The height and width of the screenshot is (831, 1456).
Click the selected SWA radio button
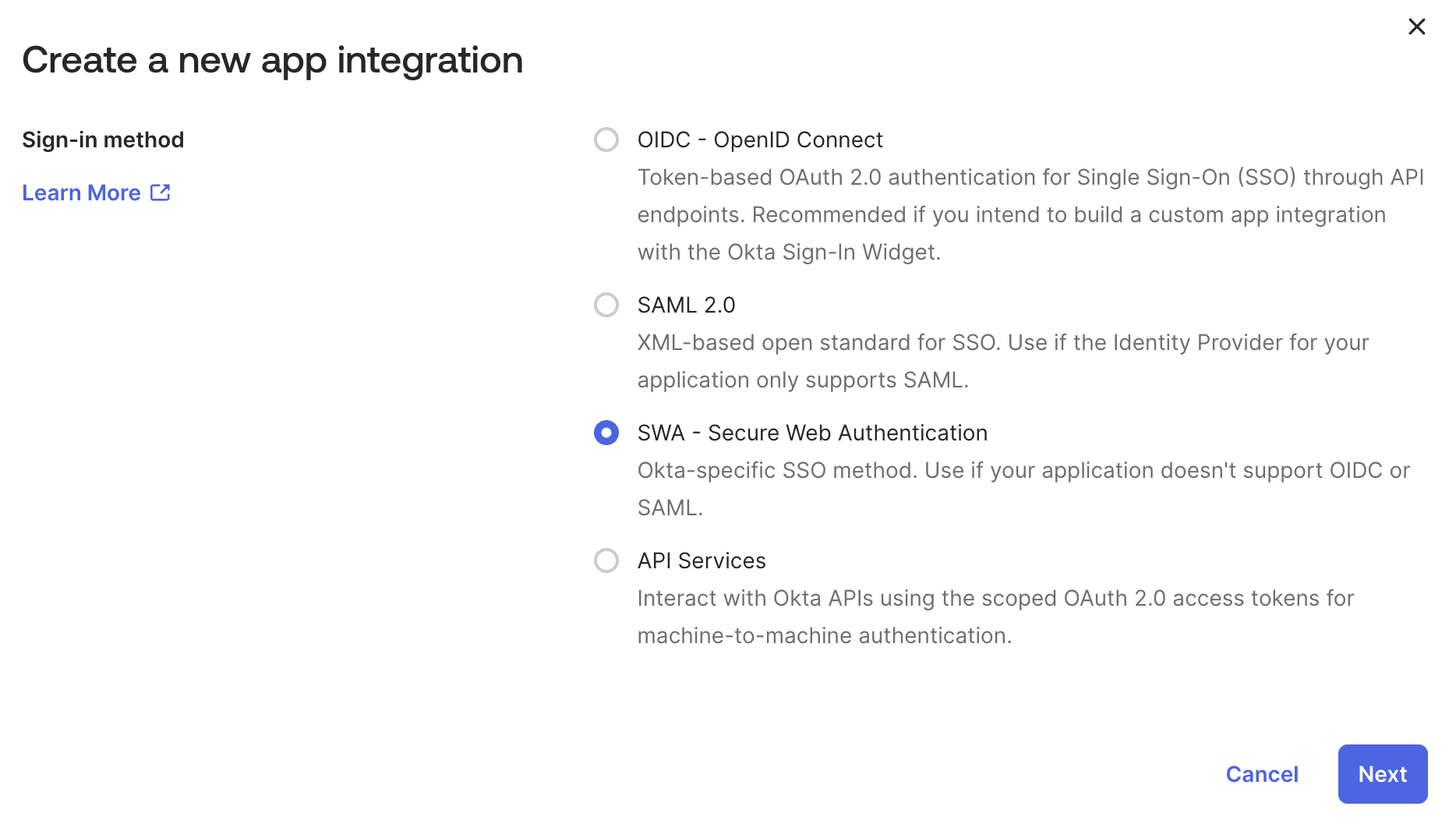pyautogui.click(x=606, y=433)
